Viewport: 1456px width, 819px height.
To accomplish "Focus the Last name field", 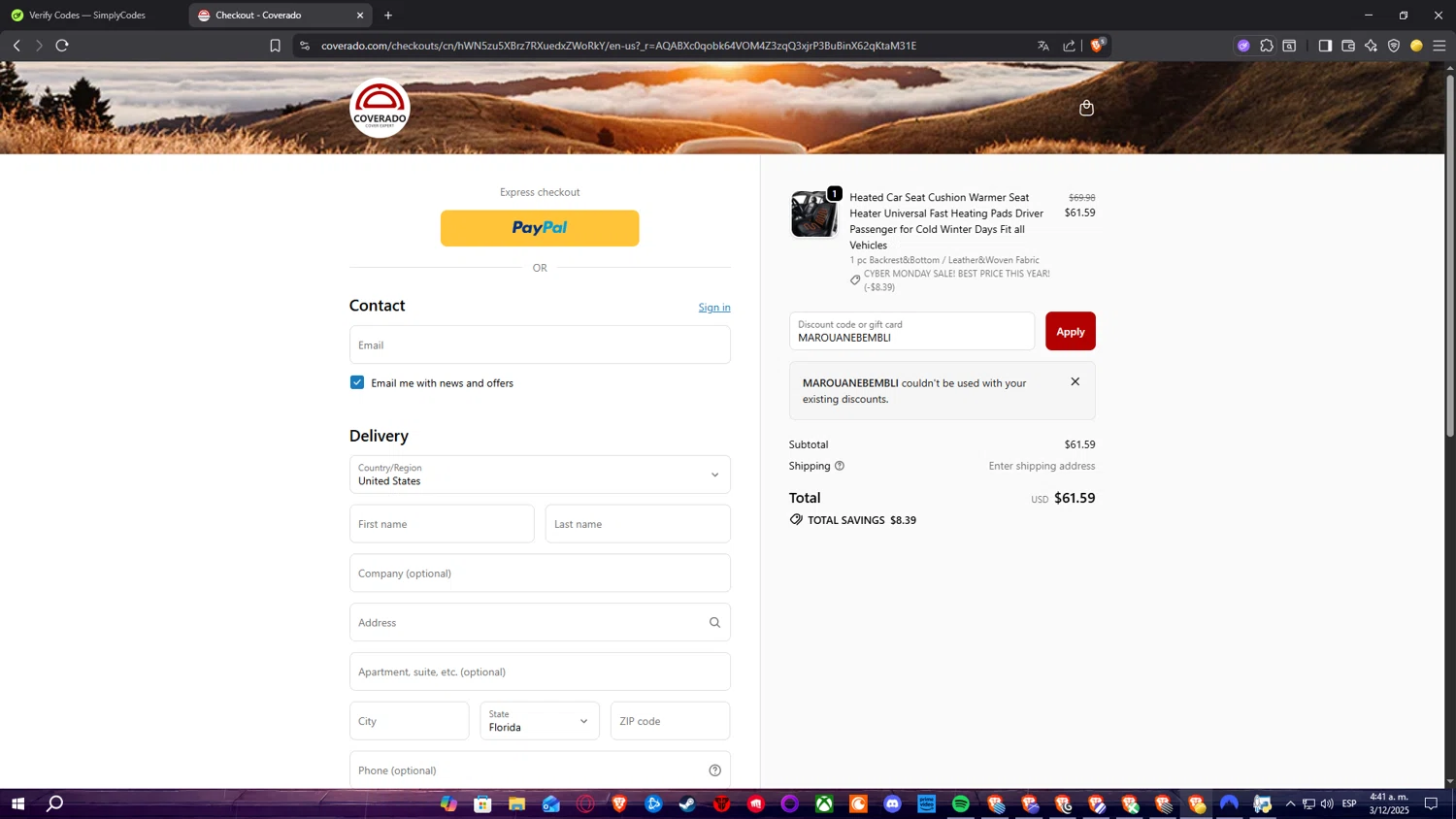I will [638, 524].
